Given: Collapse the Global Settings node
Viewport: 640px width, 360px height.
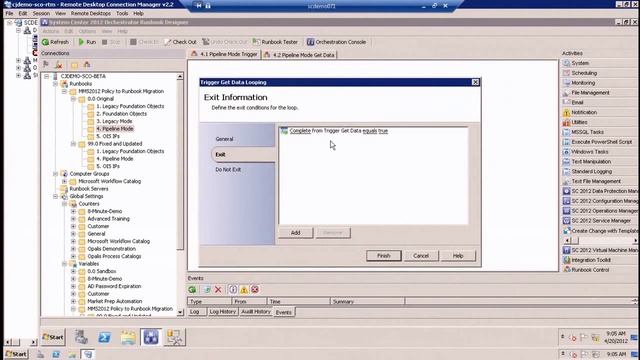Looking at the screenshot, I should [56, 196].
